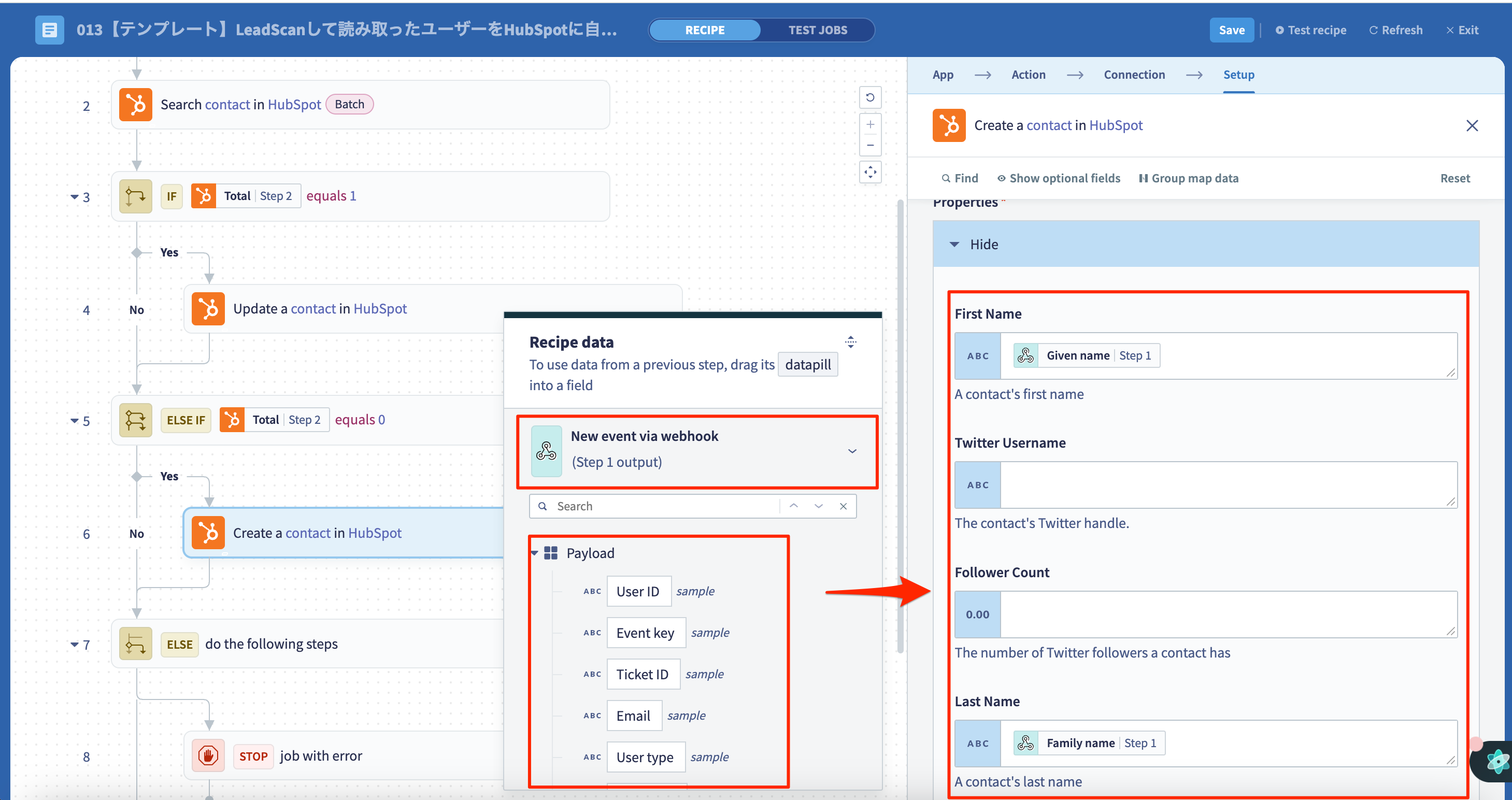Zoom in the canvas with plus icon
1512x800 pixels.
pyautogui.click(x=871, y=124)
